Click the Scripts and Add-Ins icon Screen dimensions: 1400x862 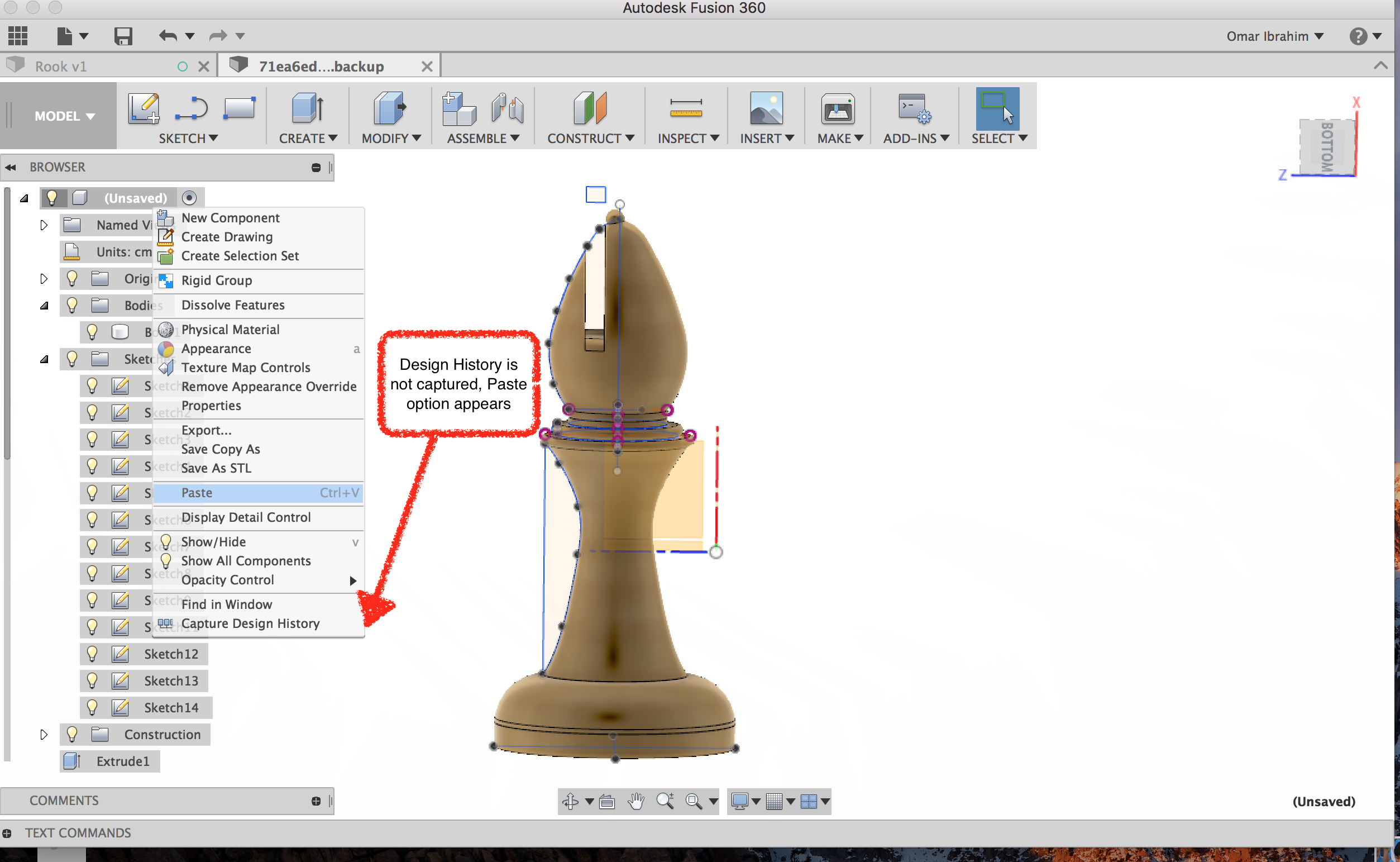pyautogui.click(x=914, y=108)
